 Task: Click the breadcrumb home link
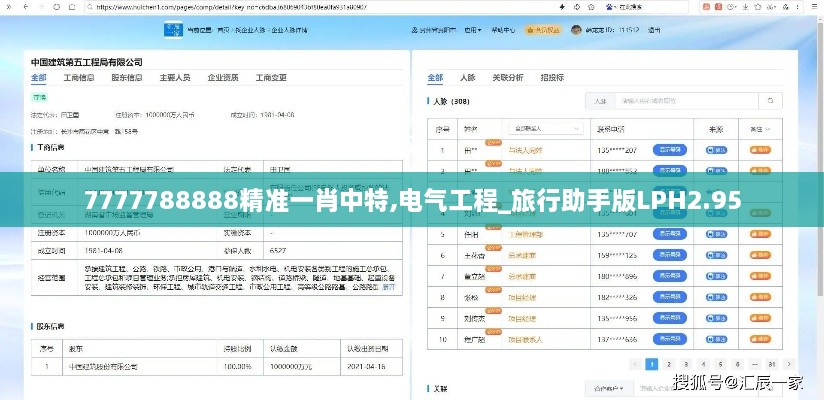pos(223,30)
